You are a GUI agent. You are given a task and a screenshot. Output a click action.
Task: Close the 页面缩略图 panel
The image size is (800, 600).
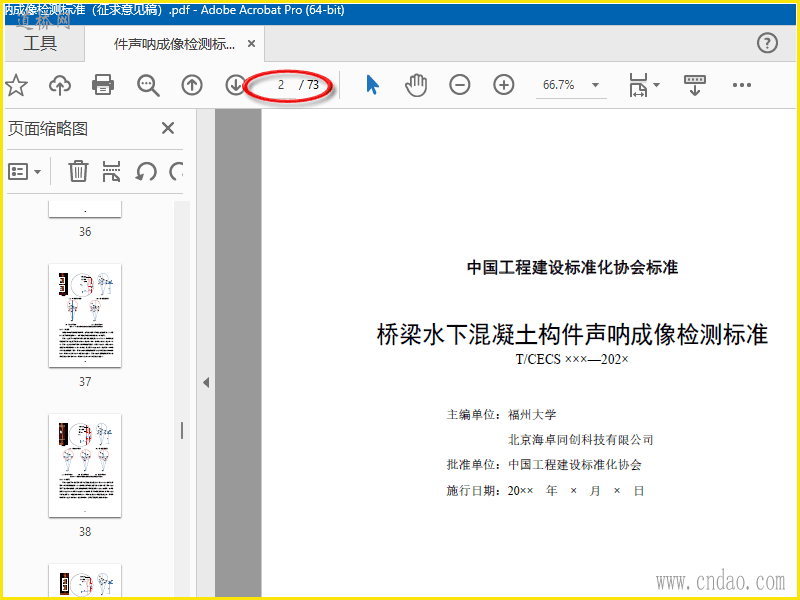click(168, 128)
